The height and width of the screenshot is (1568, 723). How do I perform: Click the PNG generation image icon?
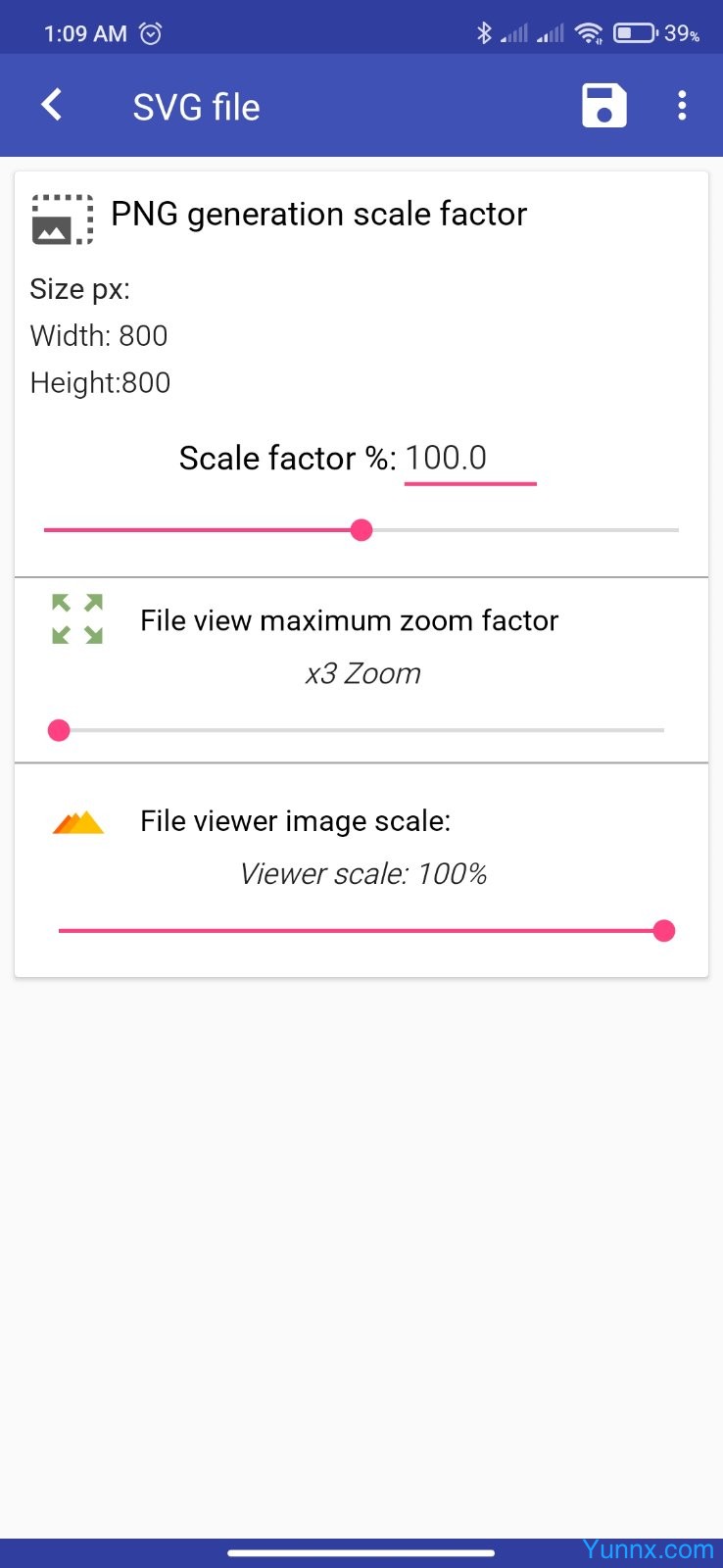tap(63, 219)
